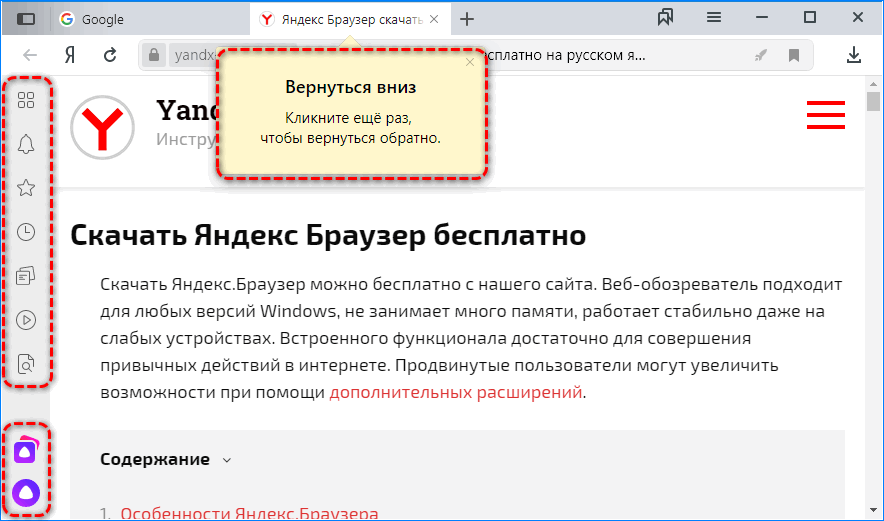Close the Вернуться вниз tooltip popup
884x521 pixels.
(x=470, y=62)
